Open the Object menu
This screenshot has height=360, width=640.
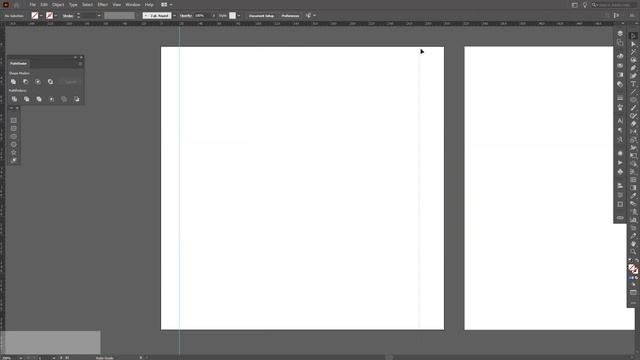[x=58, y=4]
